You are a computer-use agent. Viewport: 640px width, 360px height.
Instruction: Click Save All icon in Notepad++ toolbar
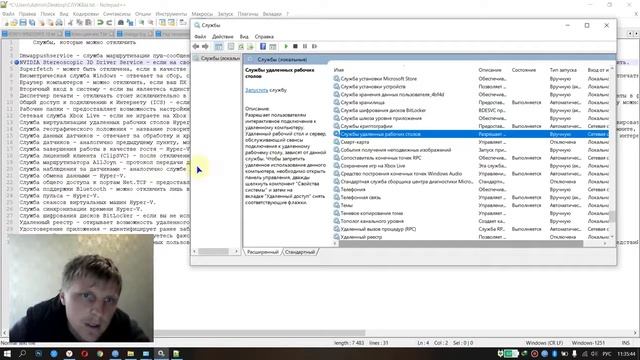(32, 22)
